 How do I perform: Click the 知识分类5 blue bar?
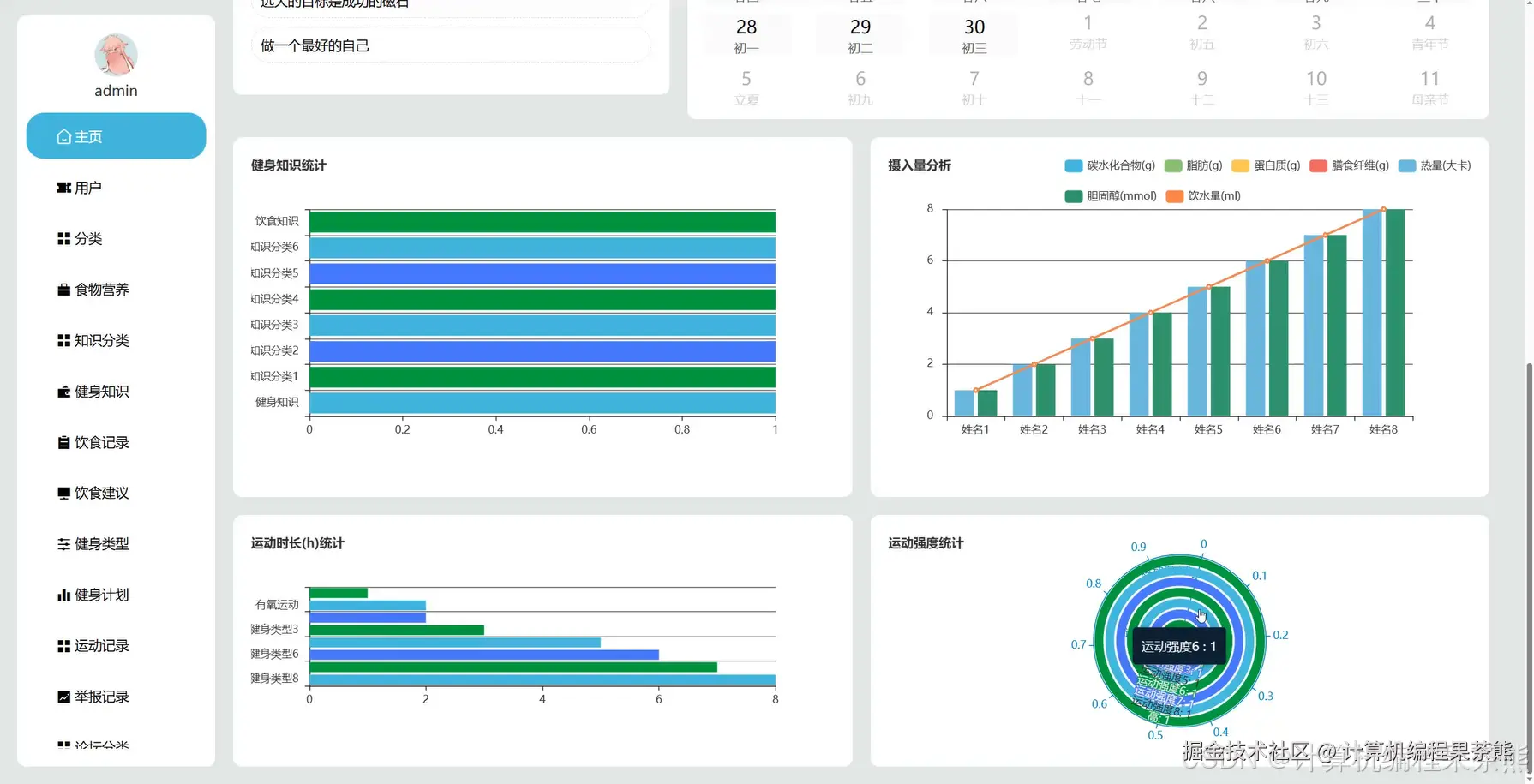pyautogui.click(x=542, y=273)
